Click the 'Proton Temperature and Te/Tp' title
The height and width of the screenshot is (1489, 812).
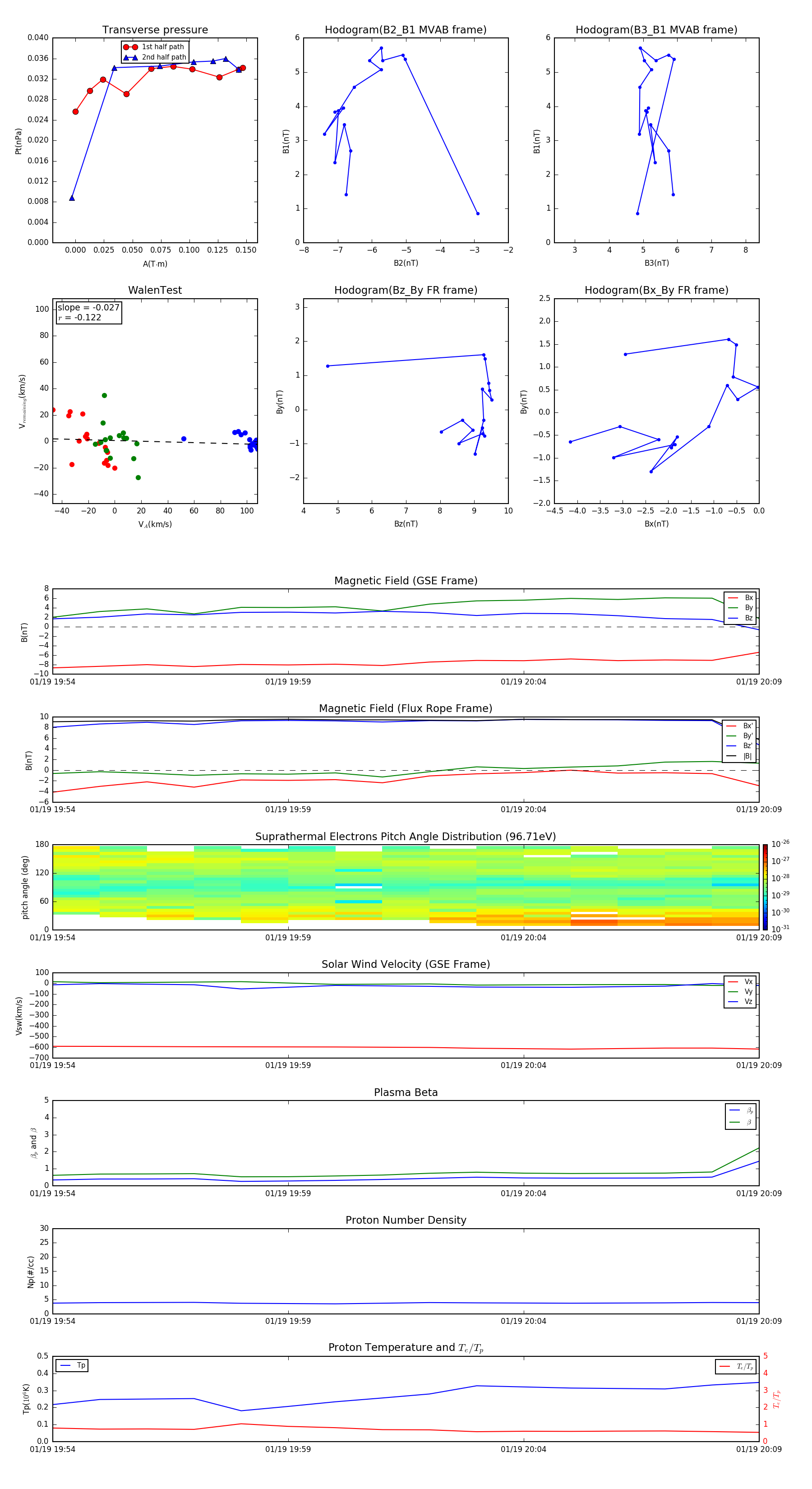pyautogui.click(x=406, y=1348)
